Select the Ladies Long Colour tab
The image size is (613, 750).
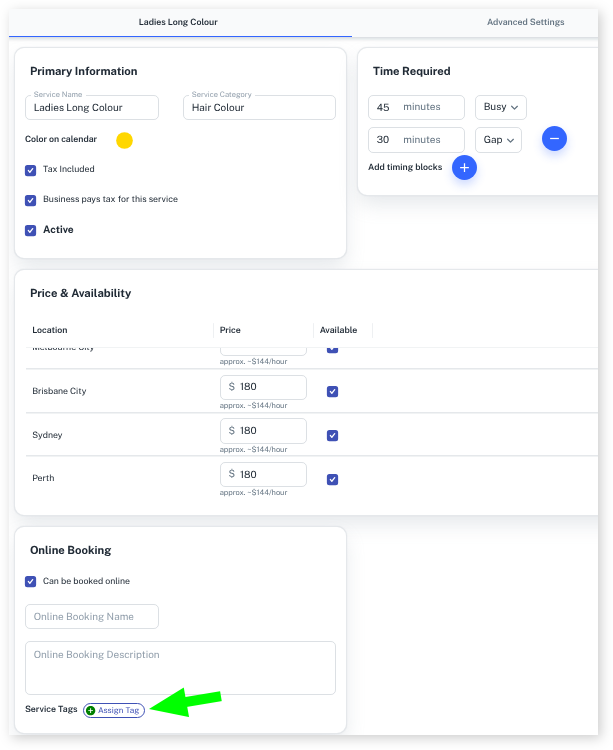click(178, 22)
